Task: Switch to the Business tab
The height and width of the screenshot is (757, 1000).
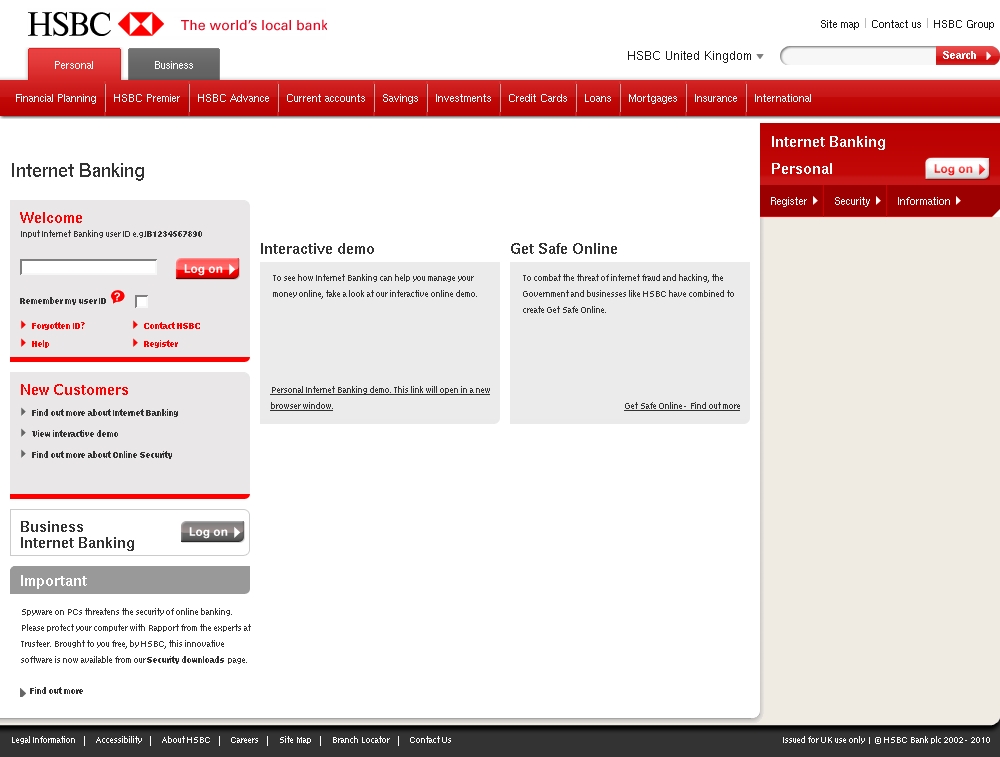Action: pyautogui.click(x=174, y=65)
